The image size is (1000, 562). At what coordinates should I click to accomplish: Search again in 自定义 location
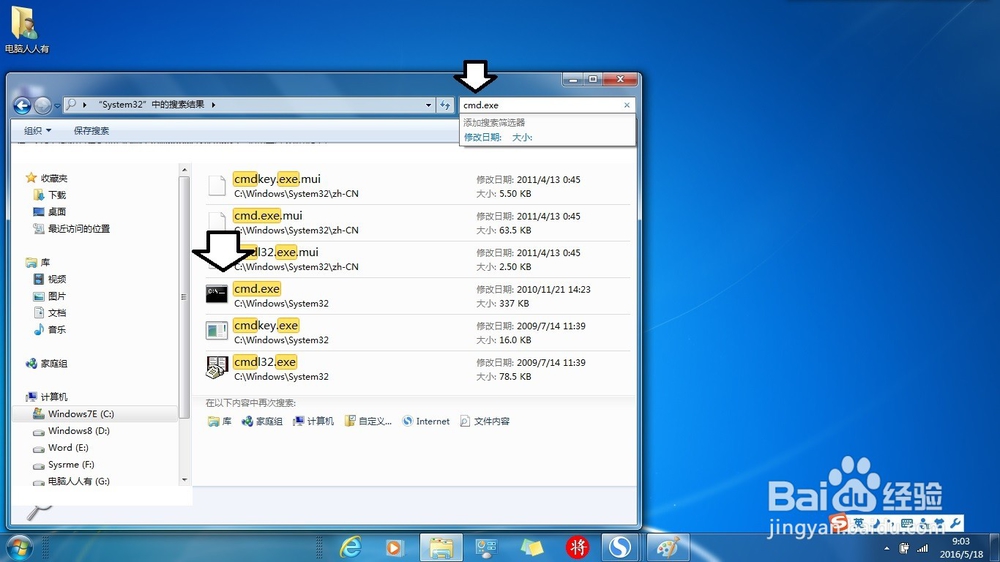point(368,422)
